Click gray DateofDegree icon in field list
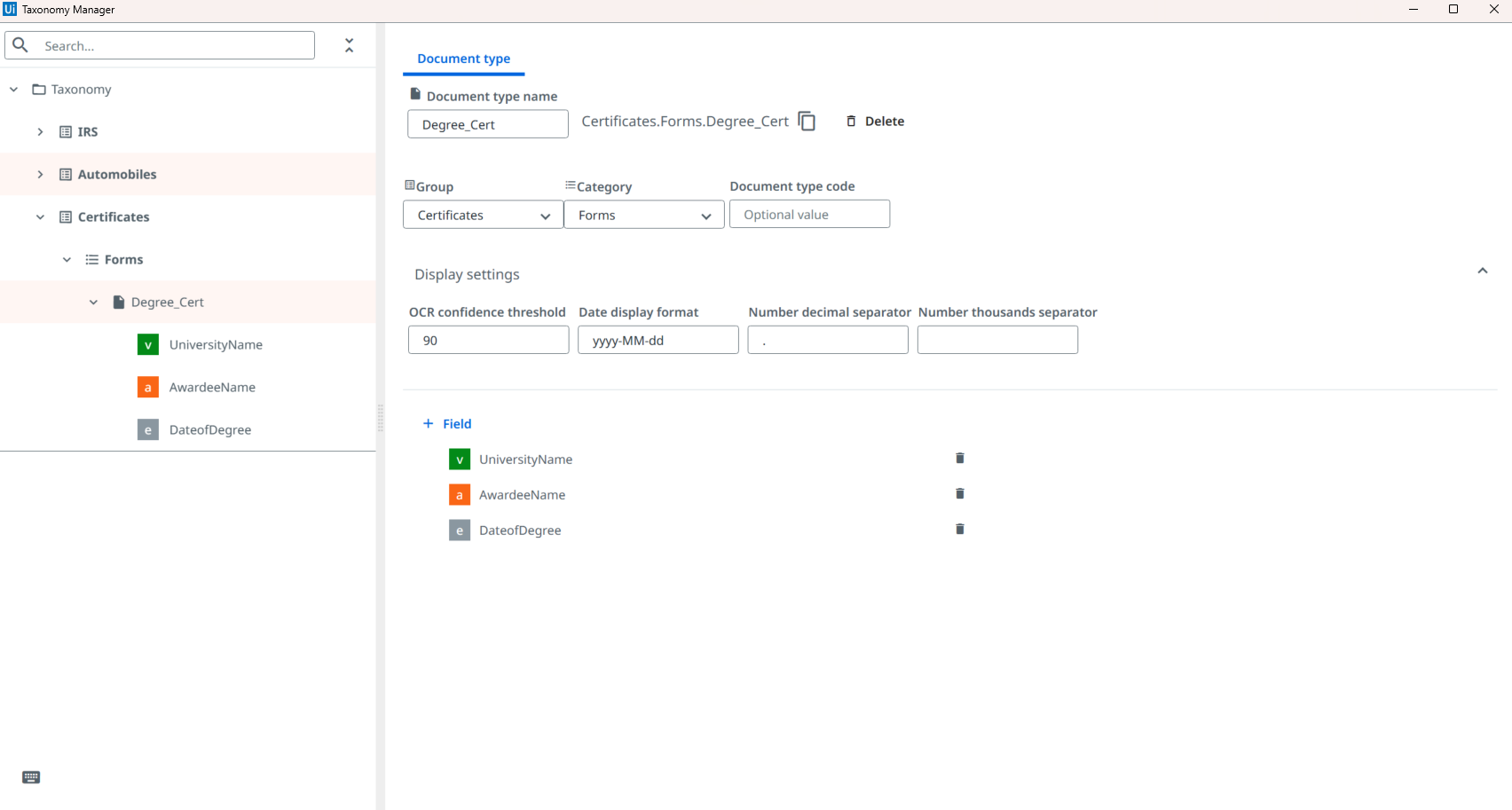This screenshot has width=1512, height=810. click(460, 531)
